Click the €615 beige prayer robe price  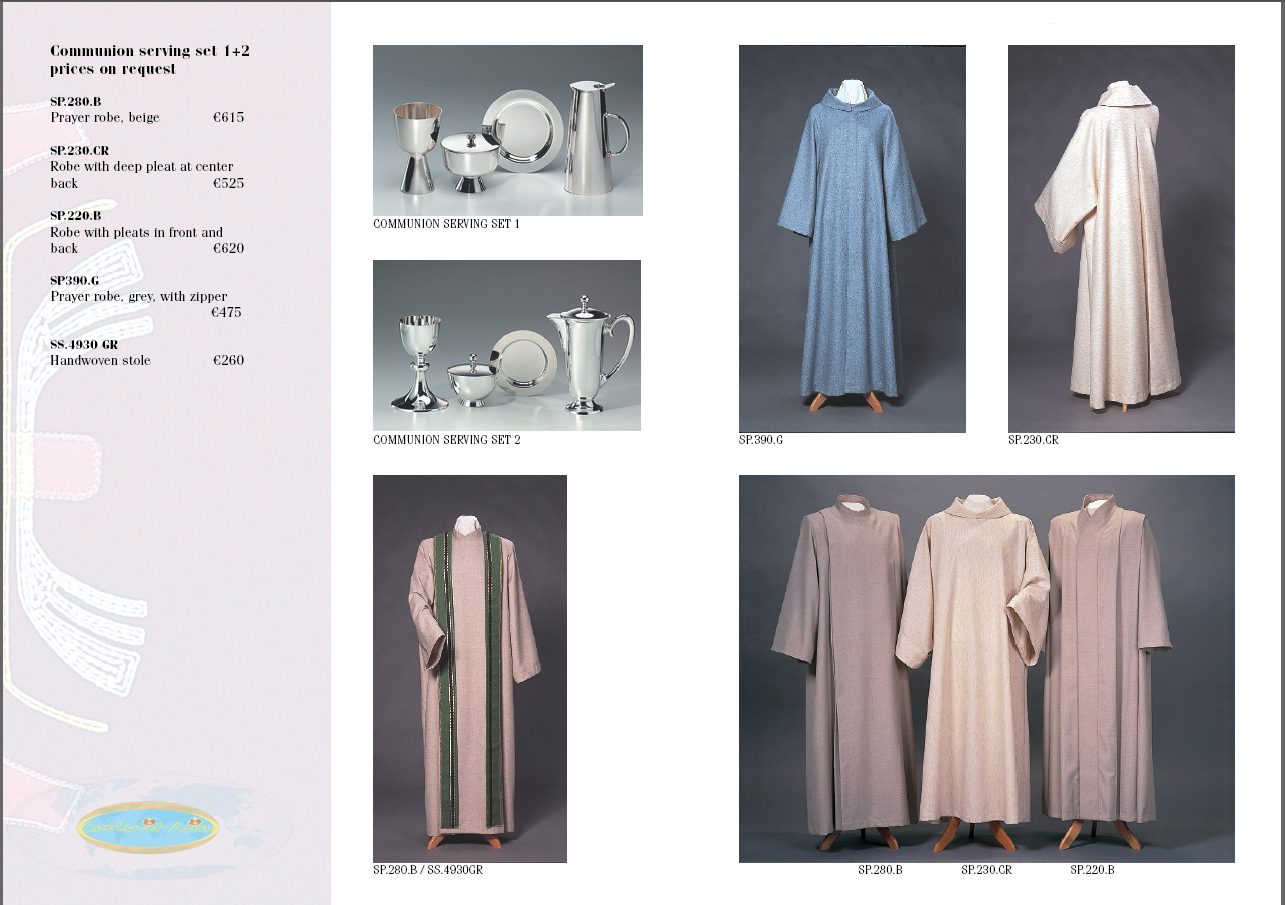pyautogui.click(x=228, y=118)
